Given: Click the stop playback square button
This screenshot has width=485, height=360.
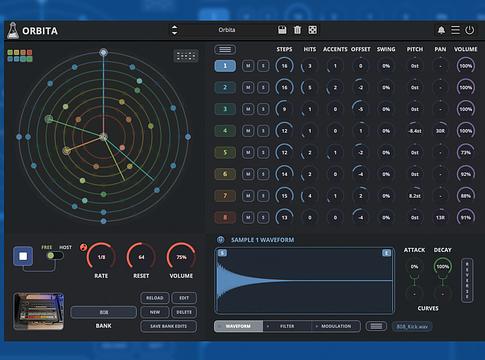Looking at the screenshot, I should (23, 256).
